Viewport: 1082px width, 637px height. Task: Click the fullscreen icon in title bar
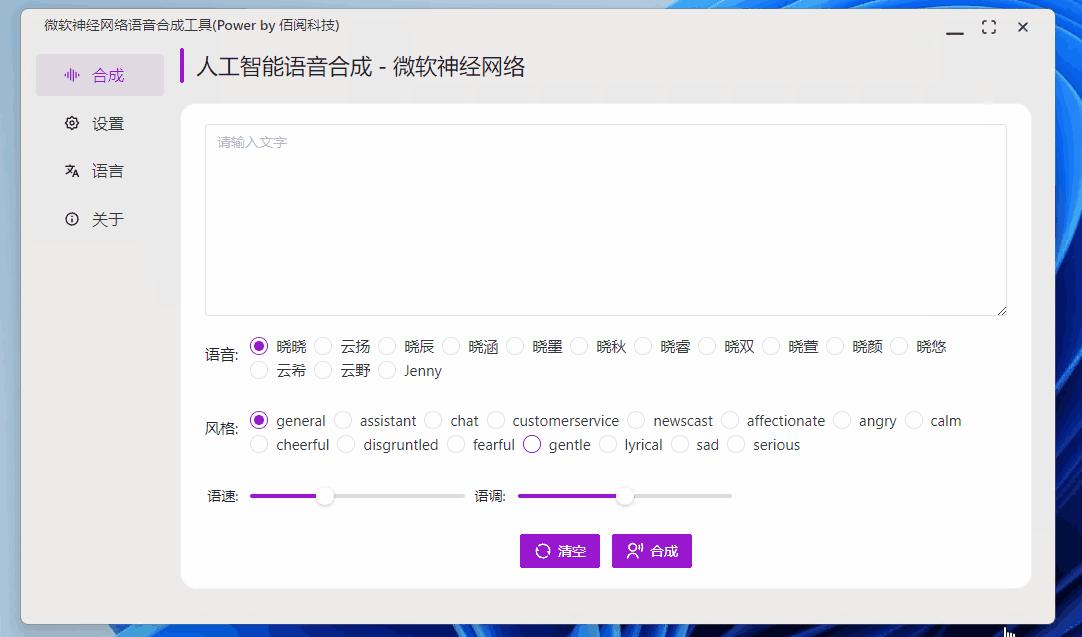pos(989,27)
